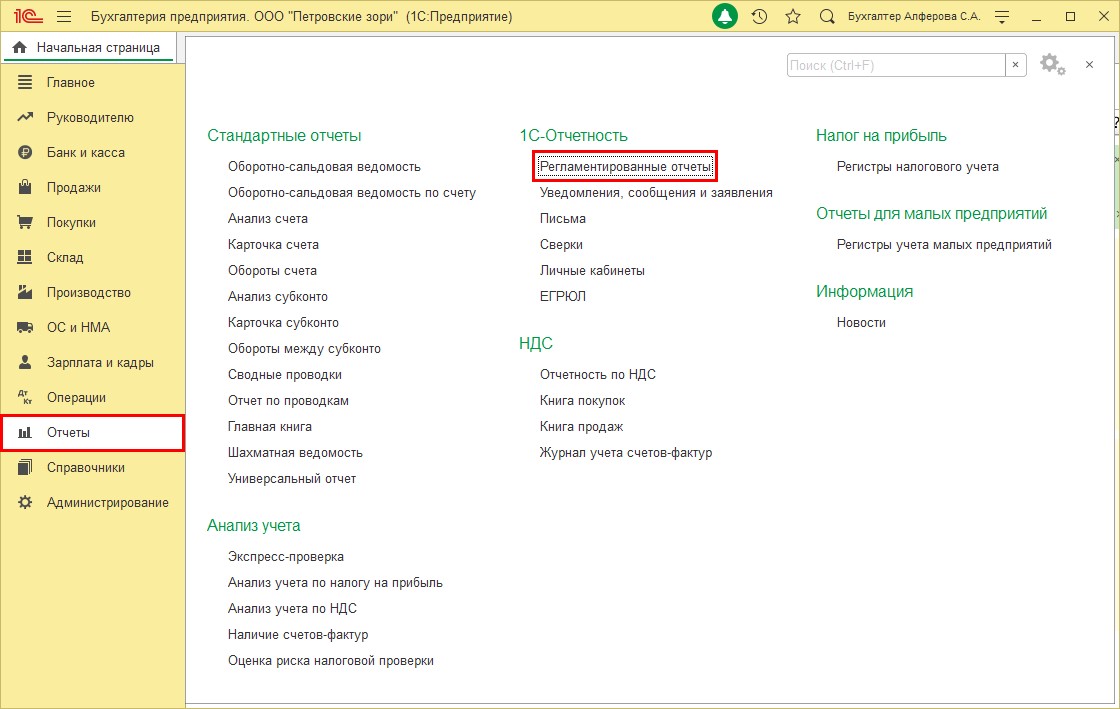The image size is (1120, 709).
Task: Open Анализ субконто report
Action: pos(278,296)
